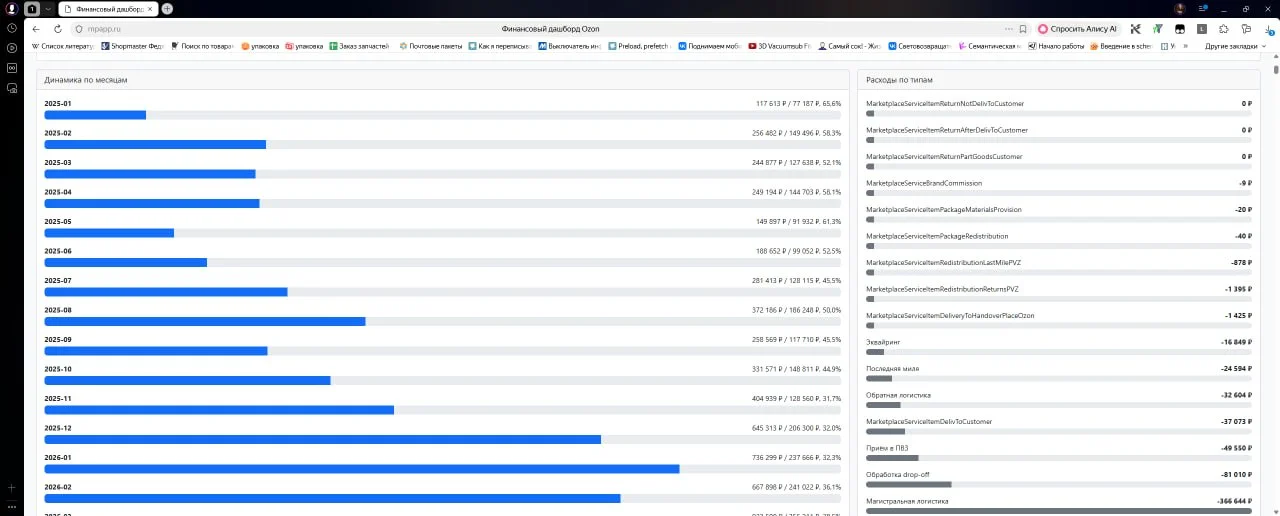Go back using the browser back arrow
The height and width of the screenshot is (516, 1280).
[36, 29]
